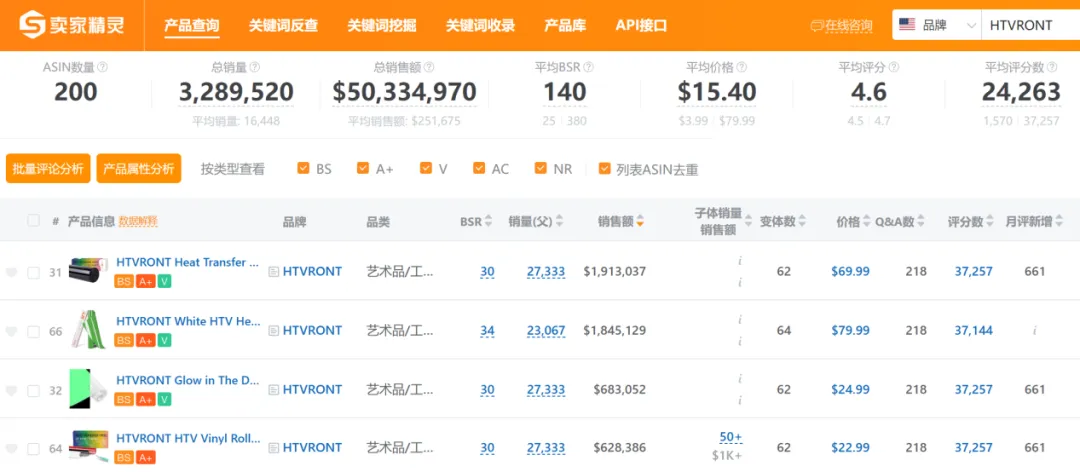1080x472 pixels.
Task: Click help icon next to ASIN数量
Action: click(103, 68)
